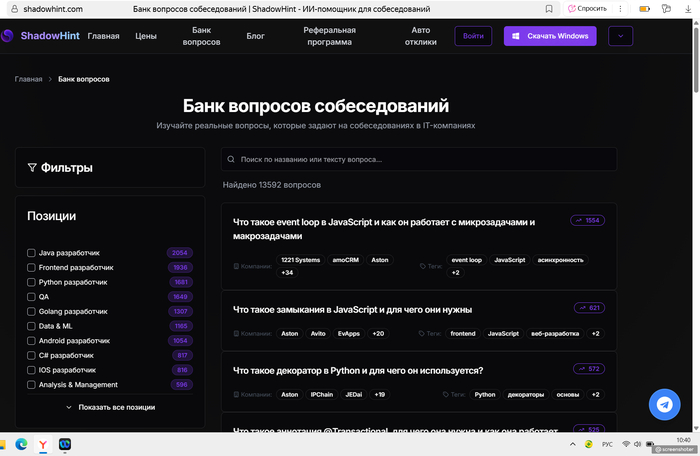Launch Microsoft Edge from the taskbar

[20, 443]
